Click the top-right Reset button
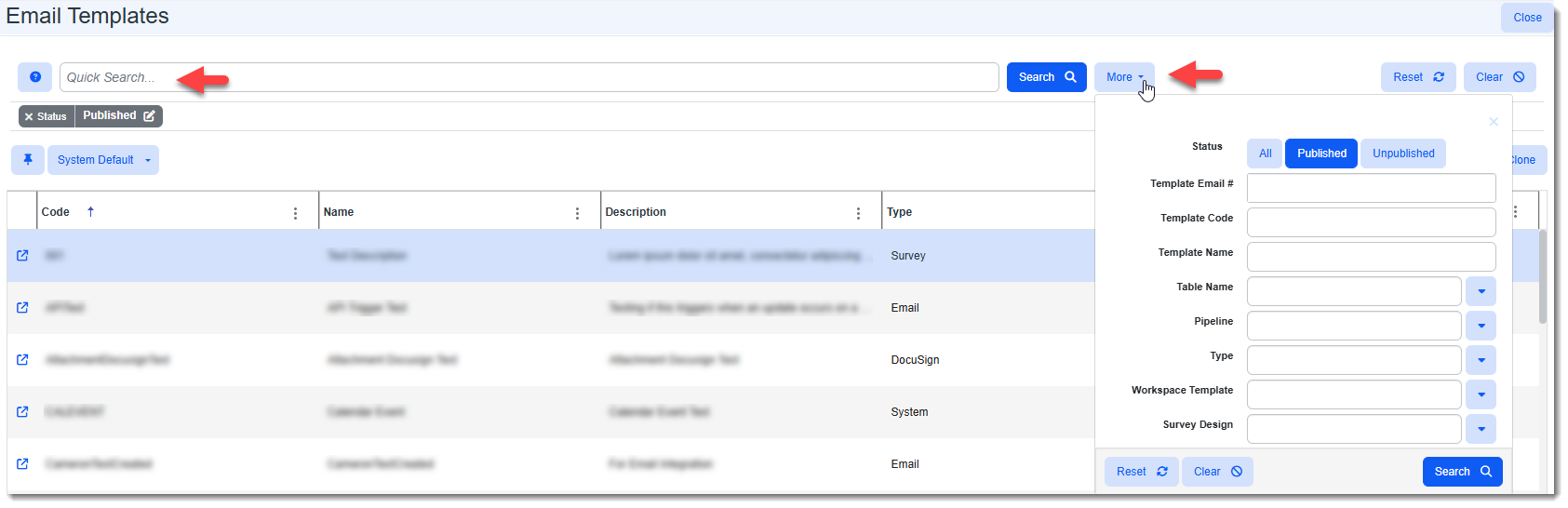This screenshot has width=1568, height=508. (x=1417, y=77)
